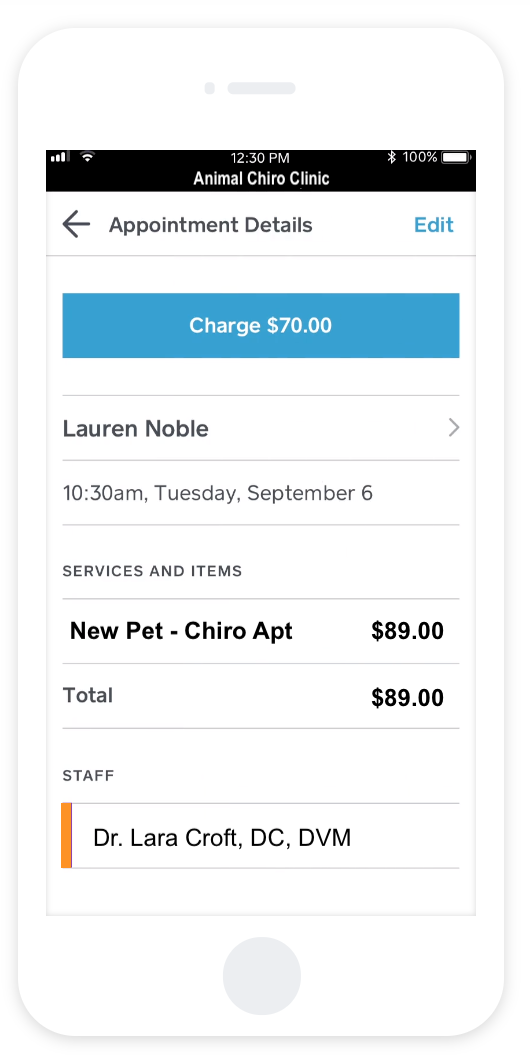The image size is (530, 1060).
Task: Tap the Animal Chiro Clinic title
Action: (262, 178)
